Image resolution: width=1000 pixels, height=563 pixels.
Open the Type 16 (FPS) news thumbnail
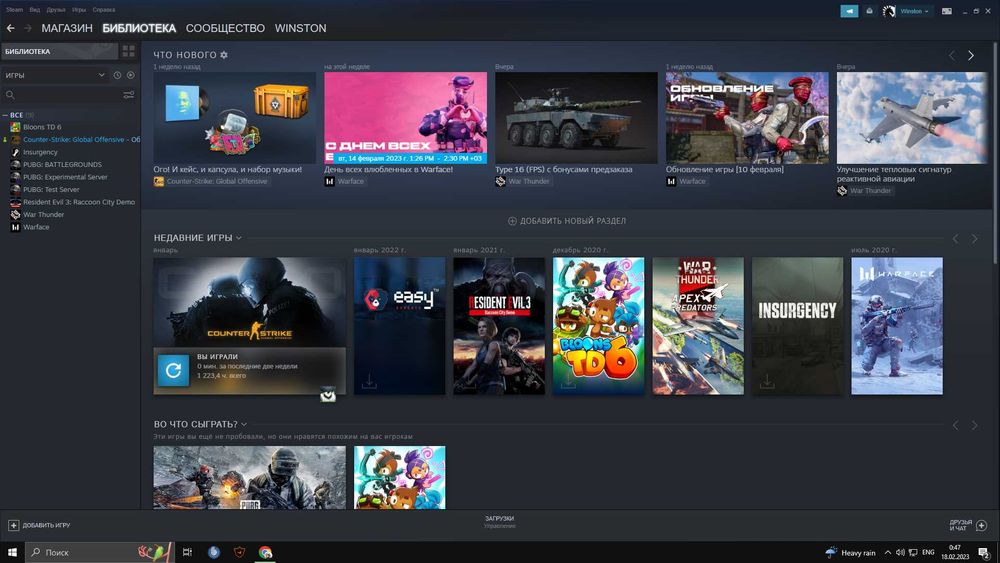click(577, 117)
